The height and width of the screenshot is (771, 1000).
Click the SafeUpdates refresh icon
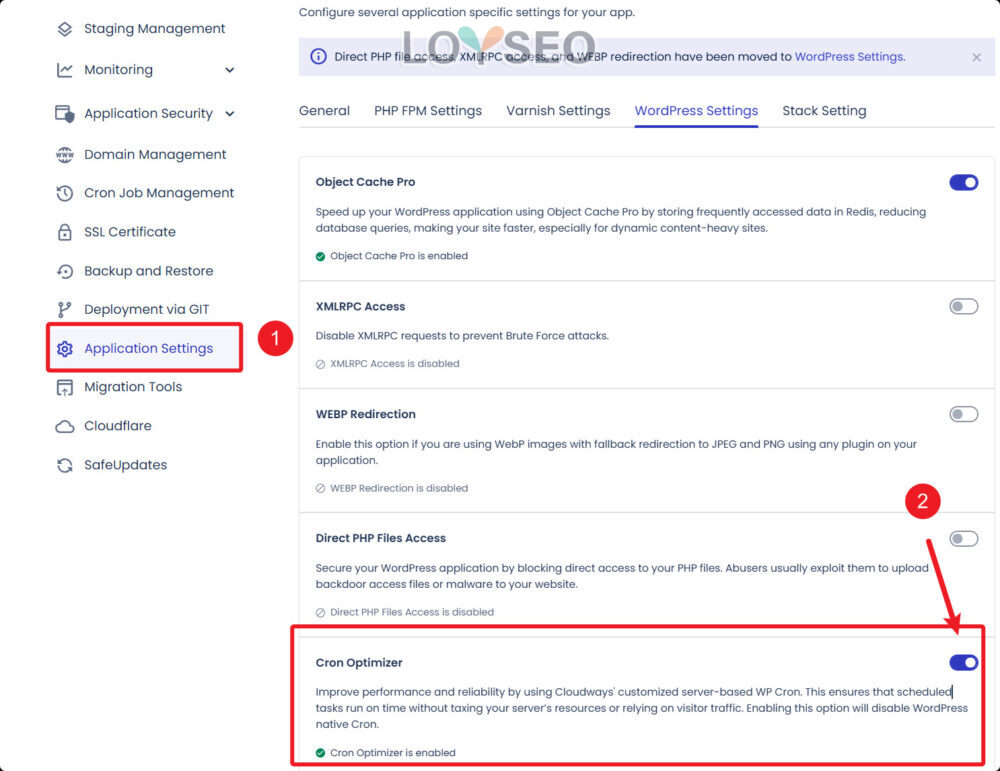pos(64,466)
